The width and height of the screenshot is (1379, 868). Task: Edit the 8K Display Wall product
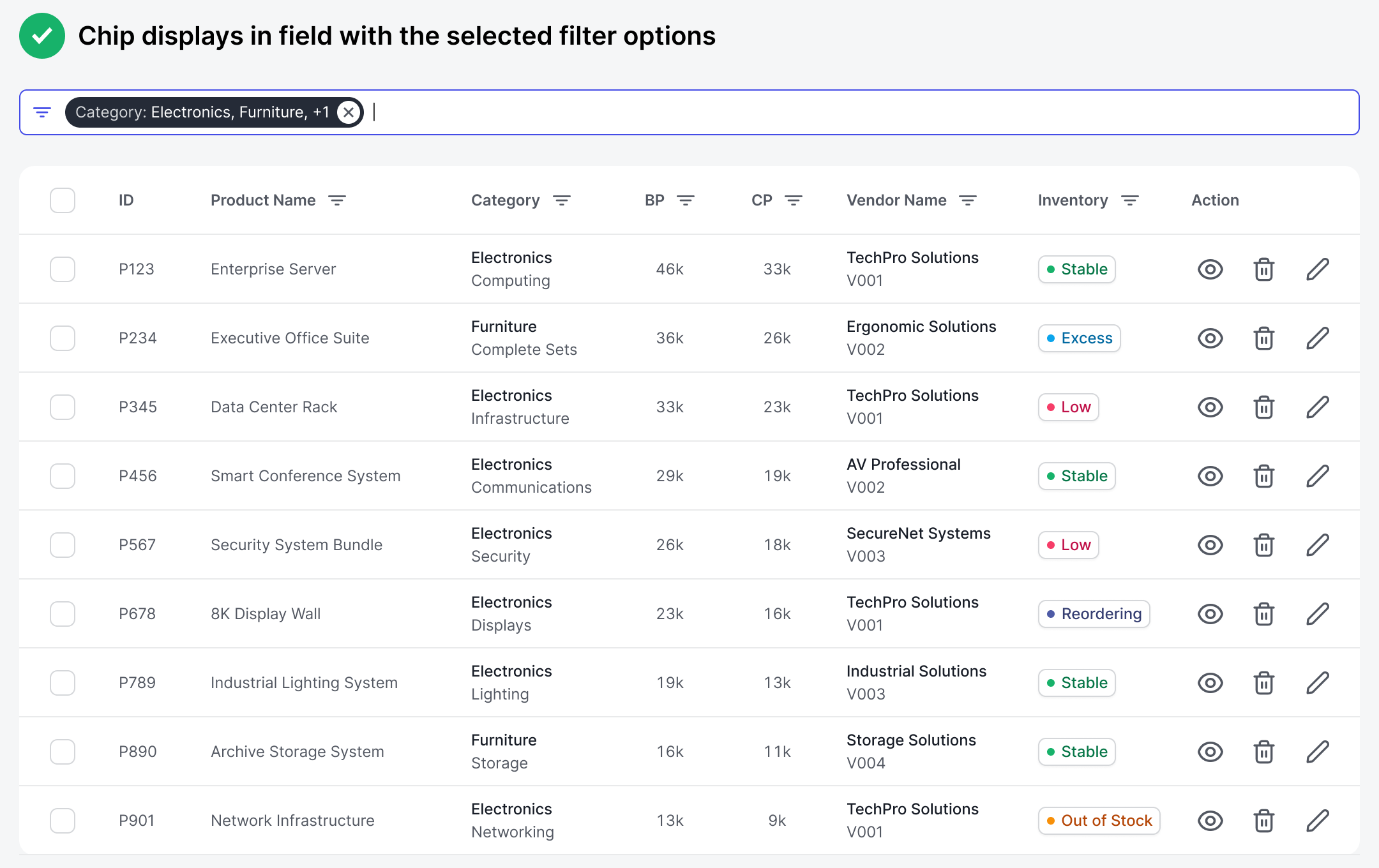click(x=1317, y=614)
